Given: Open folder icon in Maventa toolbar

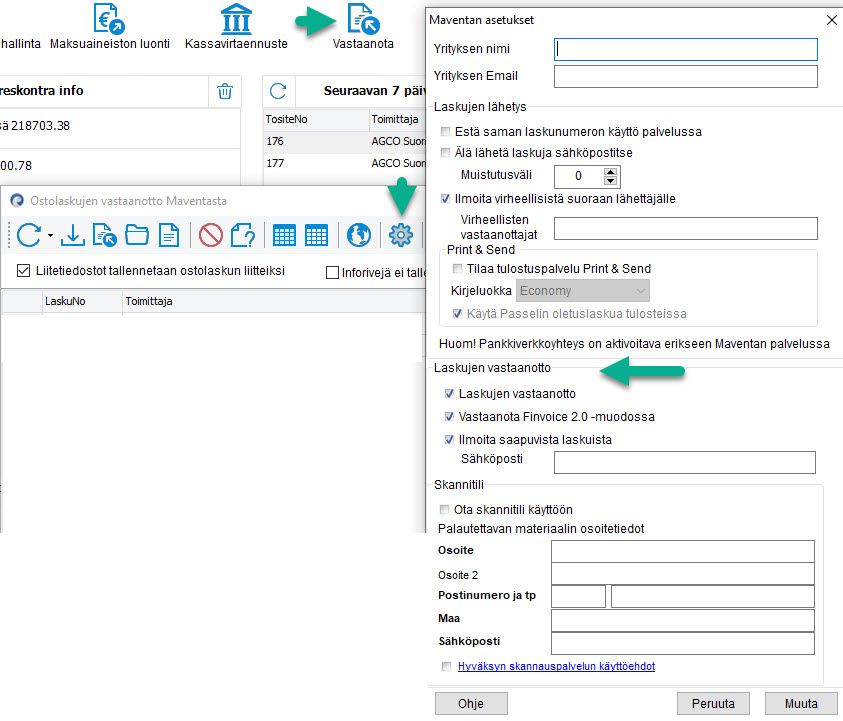Looking at the screenshot, I should pos(137,235).
